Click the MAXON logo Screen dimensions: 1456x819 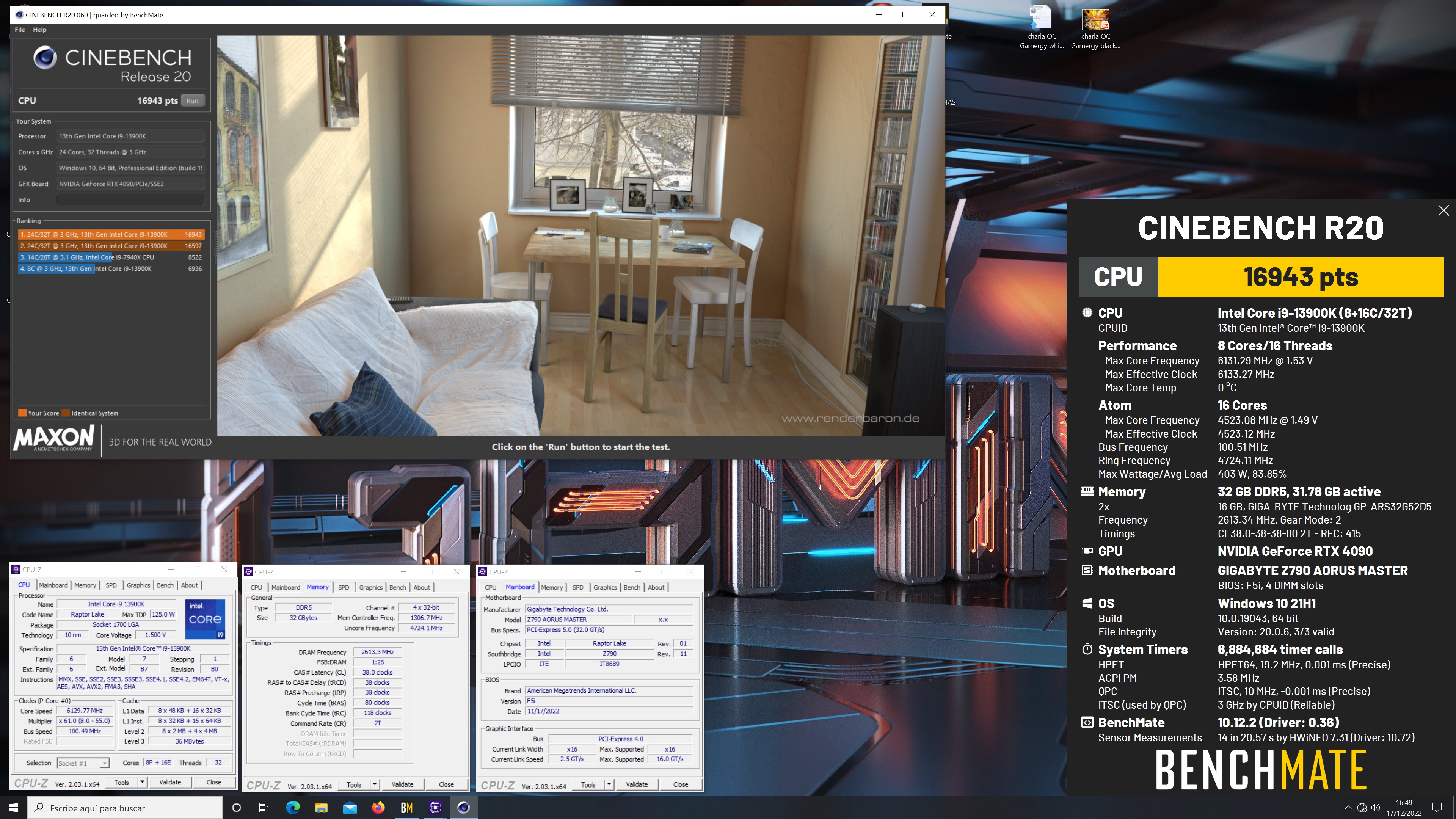[54, 438]
